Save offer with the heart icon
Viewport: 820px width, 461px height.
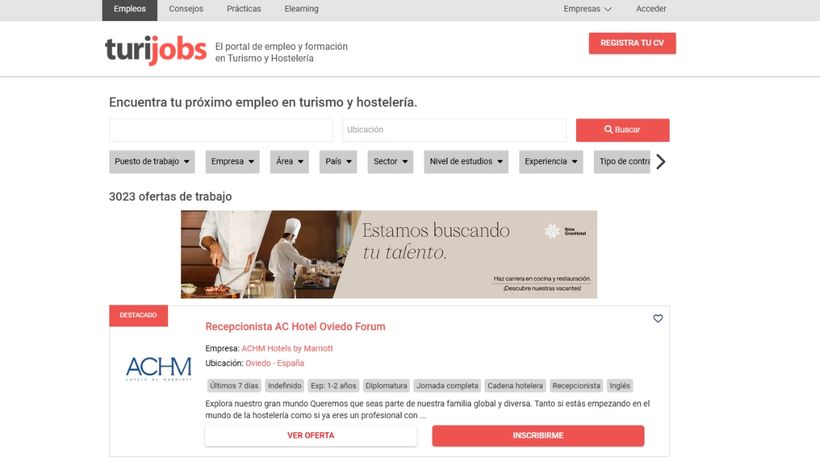tap(657, 318)
